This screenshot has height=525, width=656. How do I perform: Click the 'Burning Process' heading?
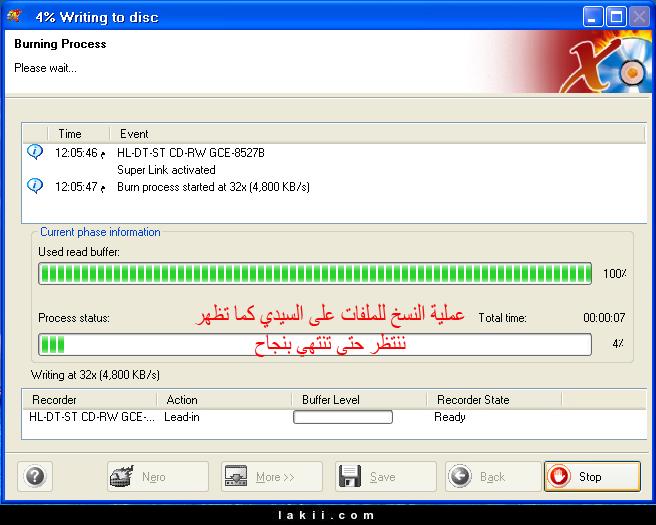pyautogui.click(x=60, y=44)
